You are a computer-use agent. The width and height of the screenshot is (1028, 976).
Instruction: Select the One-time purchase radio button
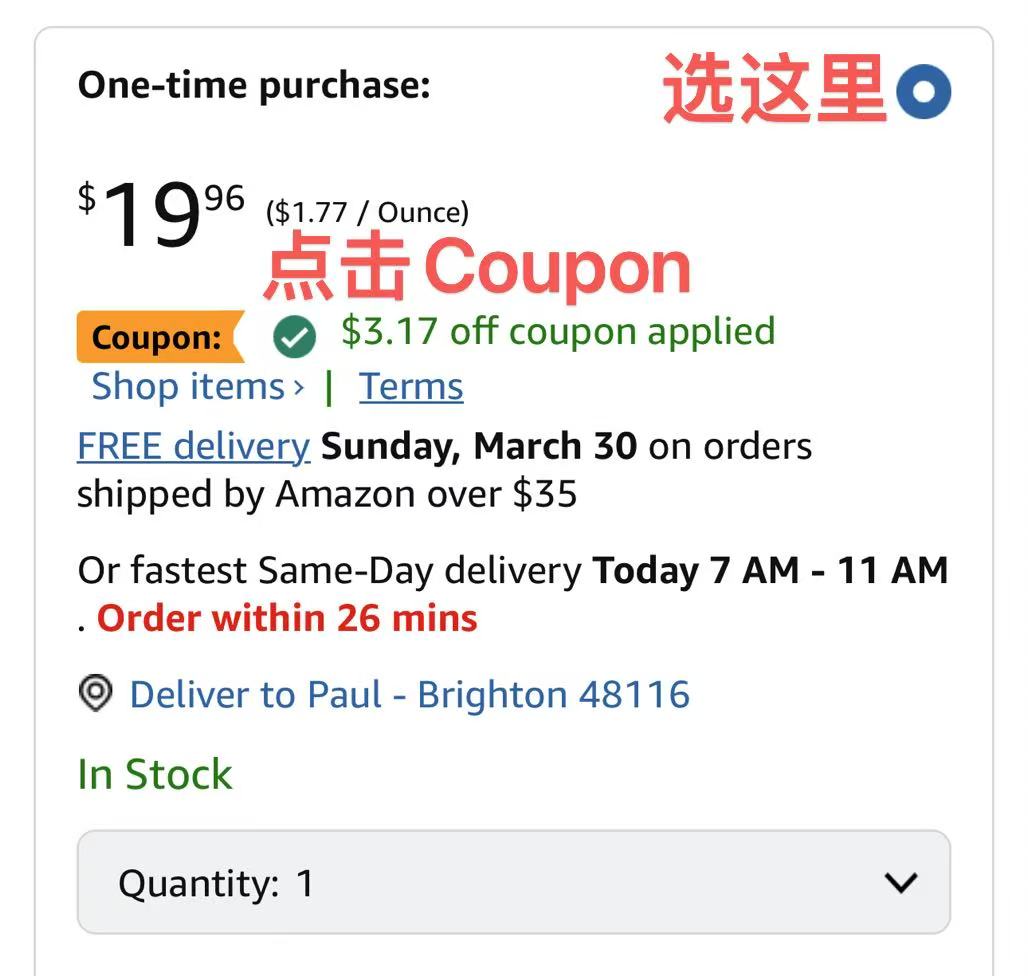click(923, 92)
